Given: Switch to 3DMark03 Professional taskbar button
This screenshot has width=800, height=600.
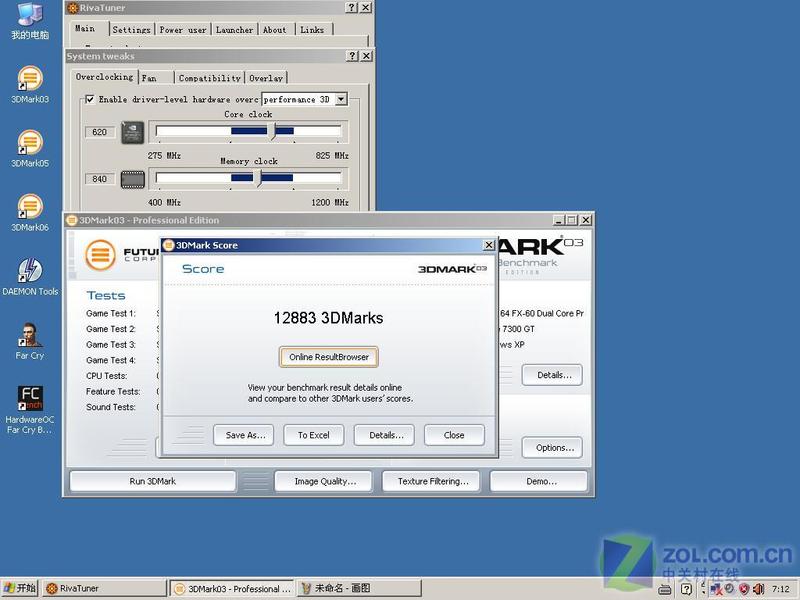Looking at the screenshot, I should point(232,588).
